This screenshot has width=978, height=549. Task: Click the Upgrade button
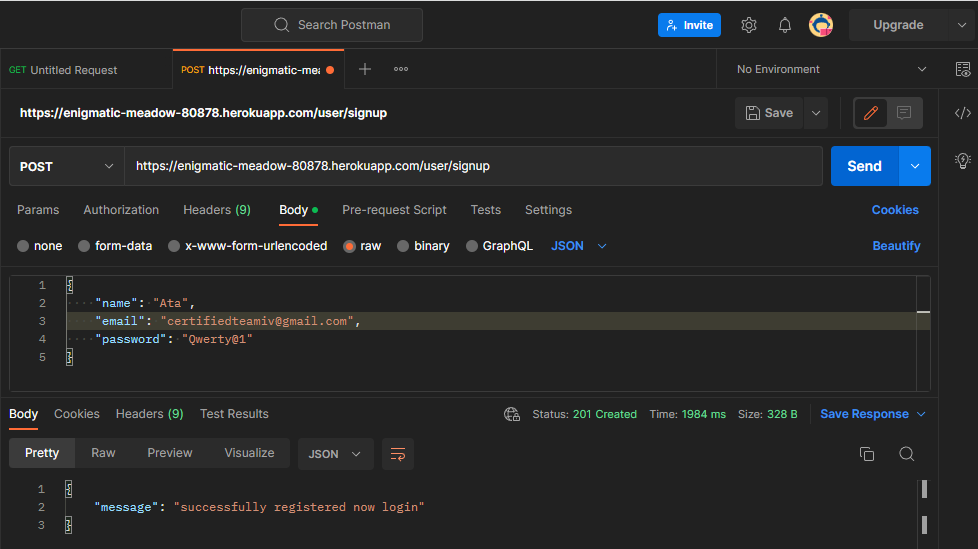[898, 25]
